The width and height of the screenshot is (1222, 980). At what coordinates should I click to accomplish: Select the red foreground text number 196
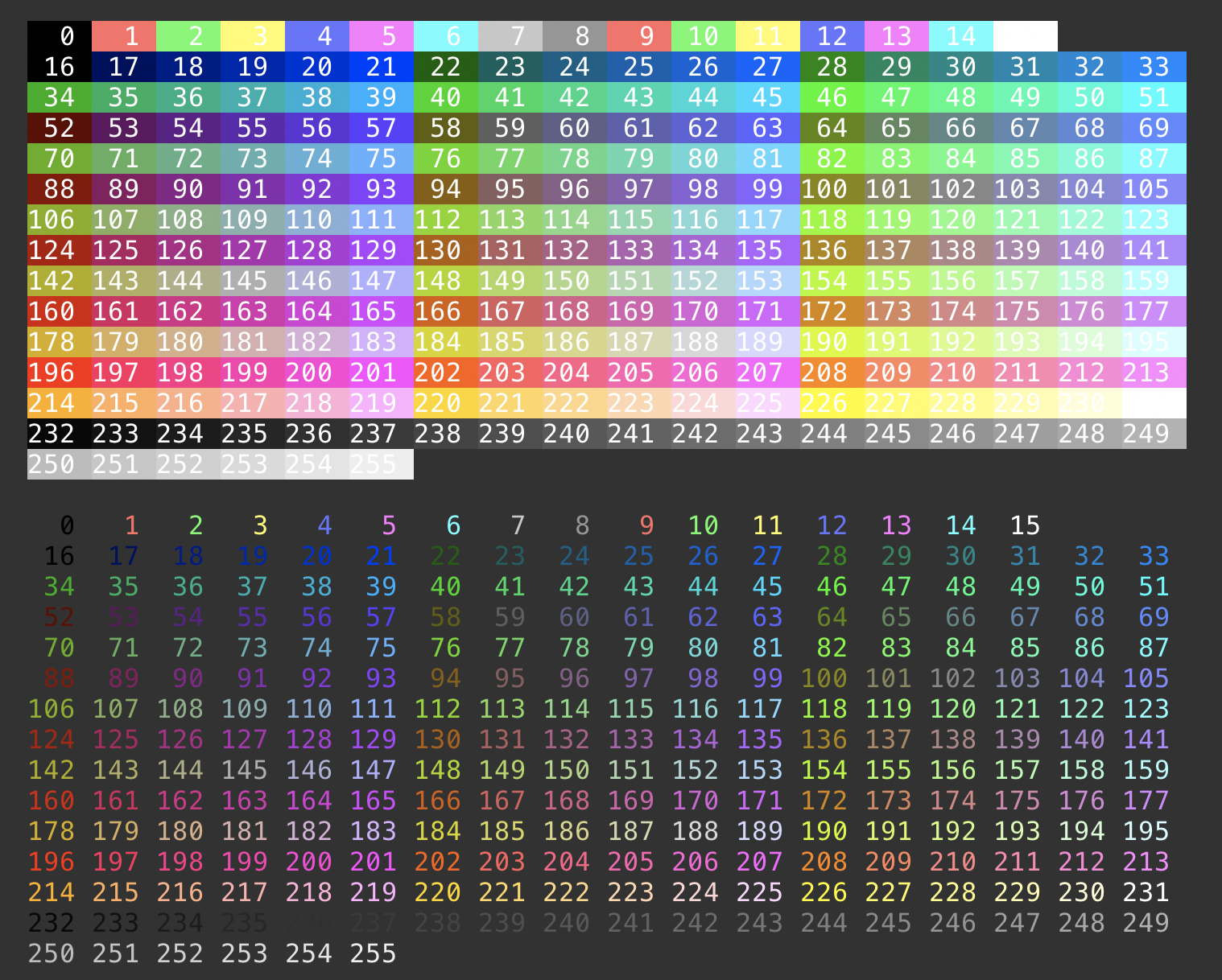(52, 862)
